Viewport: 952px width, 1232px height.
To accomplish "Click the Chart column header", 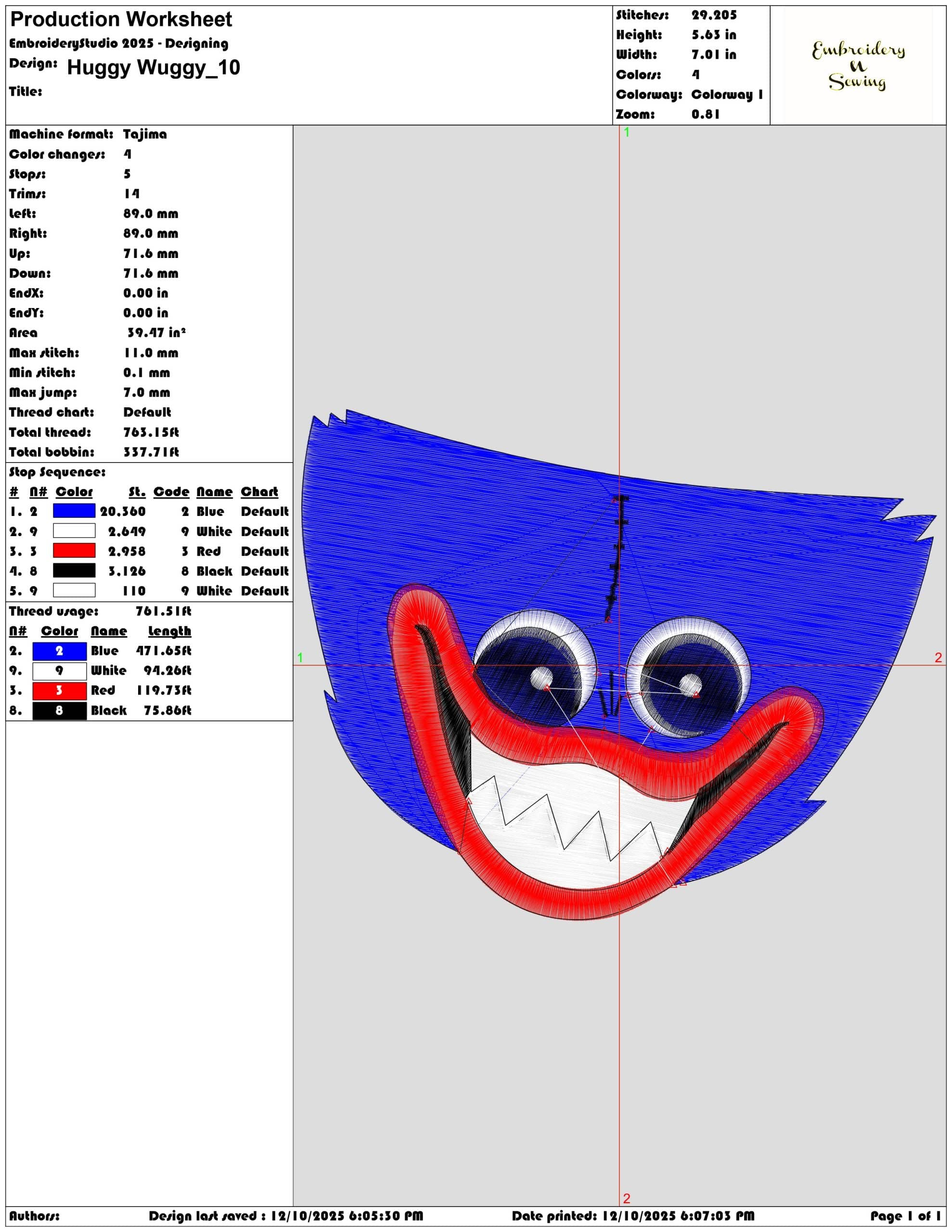I will click(259, 492).
